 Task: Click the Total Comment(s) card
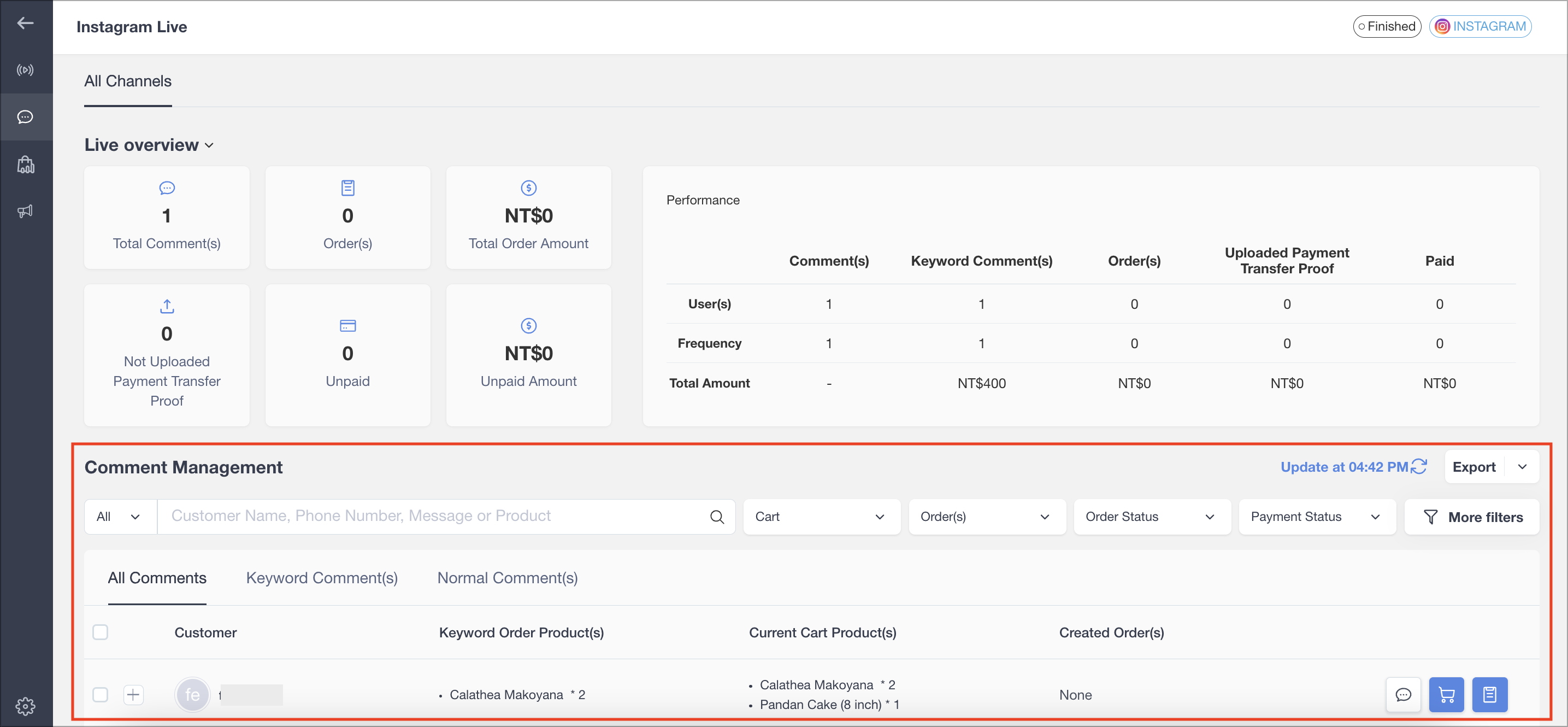point(167,218)
